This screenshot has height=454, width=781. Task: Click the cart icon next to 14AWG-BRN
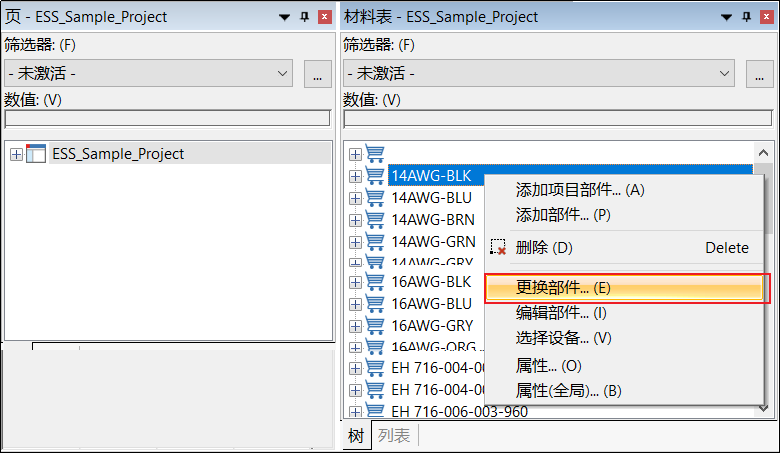point(376,219)
